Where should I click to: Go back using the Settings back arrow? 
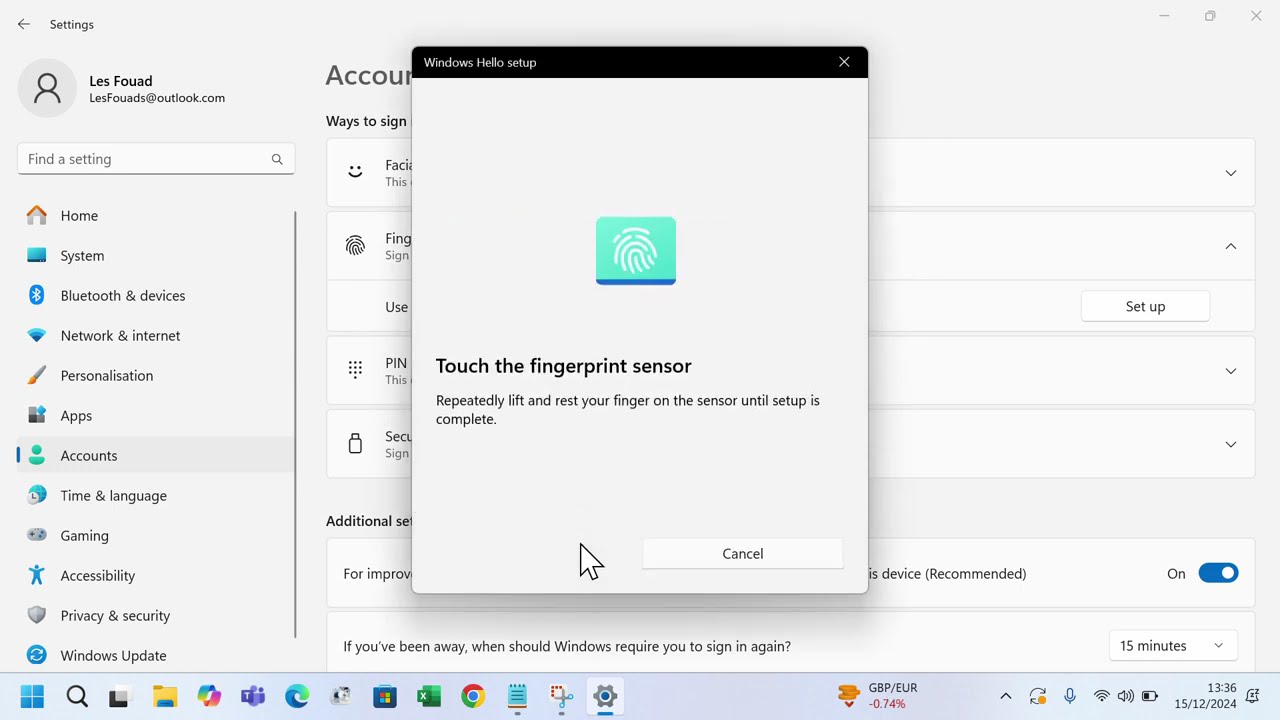[x=24, y=24]
